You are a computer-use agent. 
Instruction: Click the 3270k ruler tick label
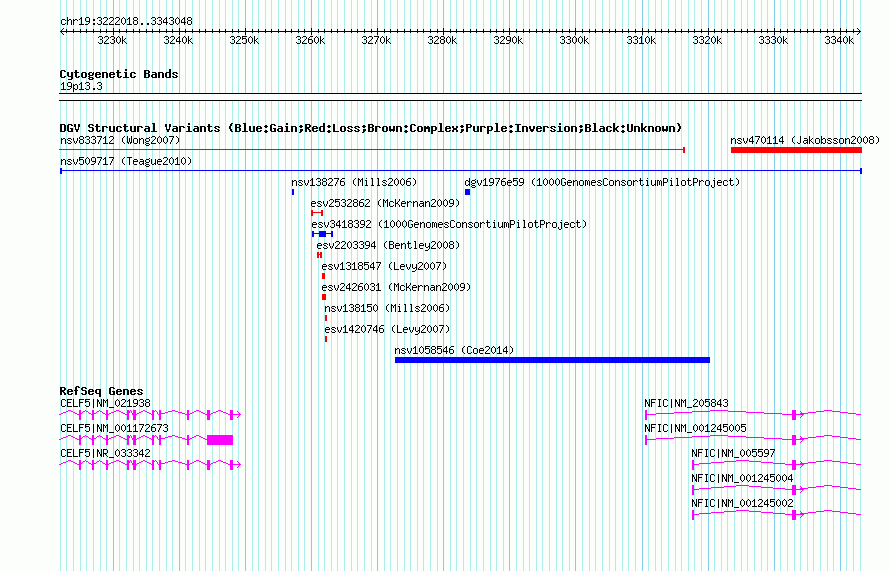376,40
